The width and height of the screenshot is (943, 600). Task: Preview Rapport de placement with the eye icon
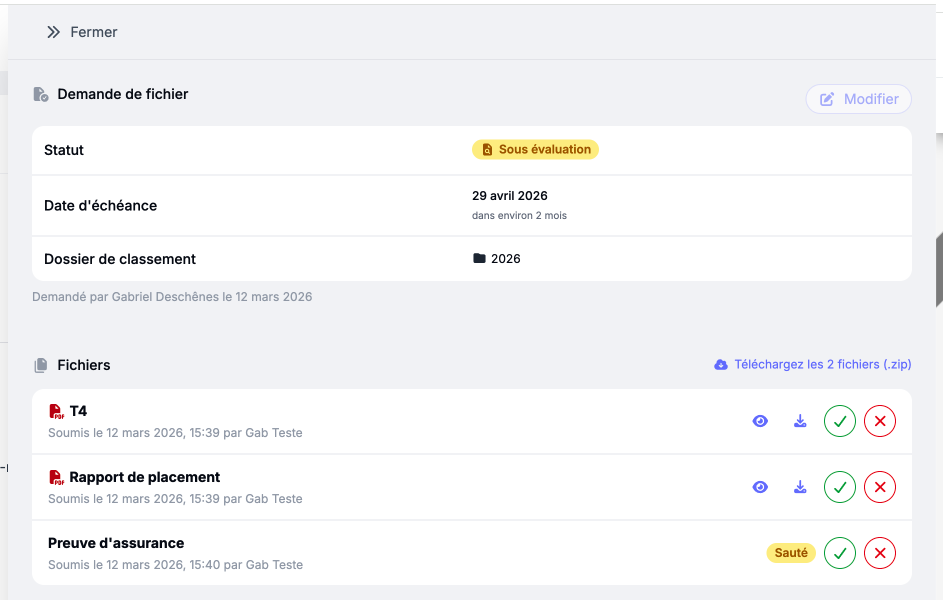coord(760,487)
